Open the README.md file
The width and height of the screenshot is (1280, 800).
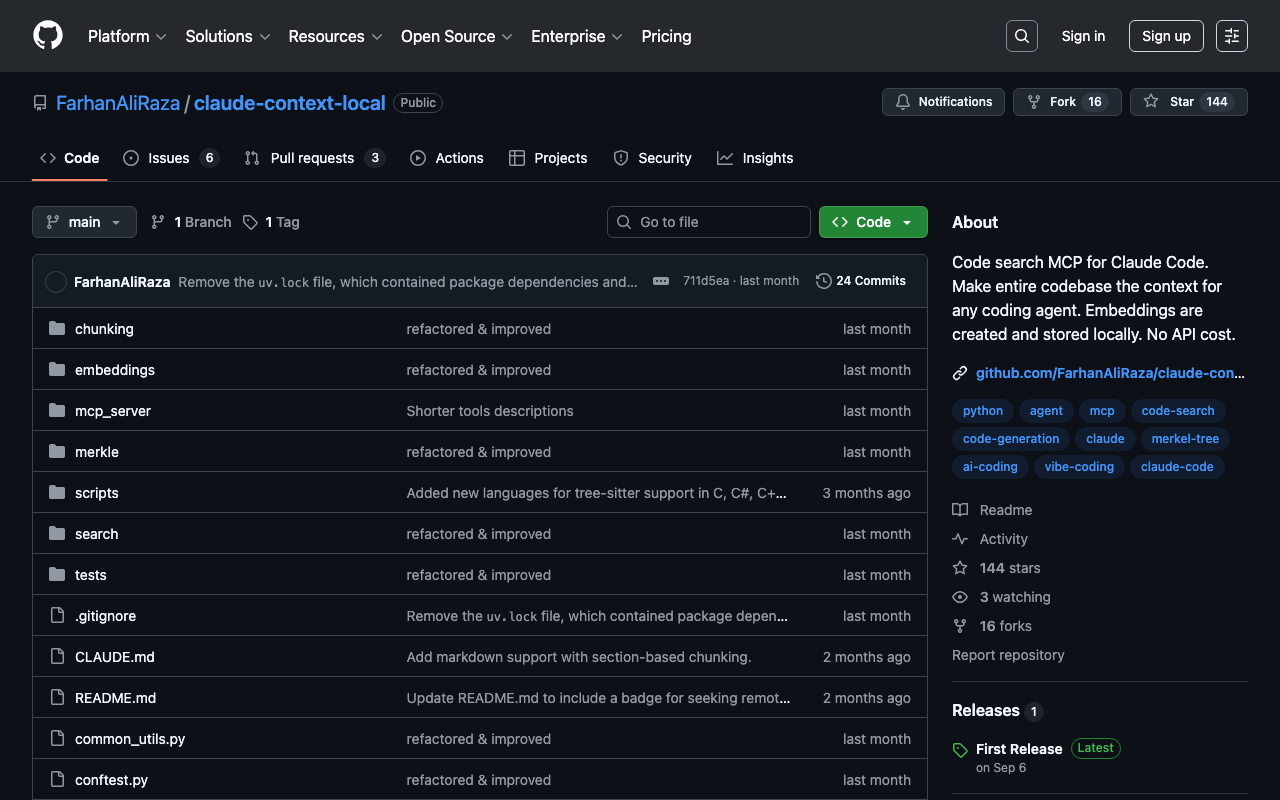[x=115, y=698]
